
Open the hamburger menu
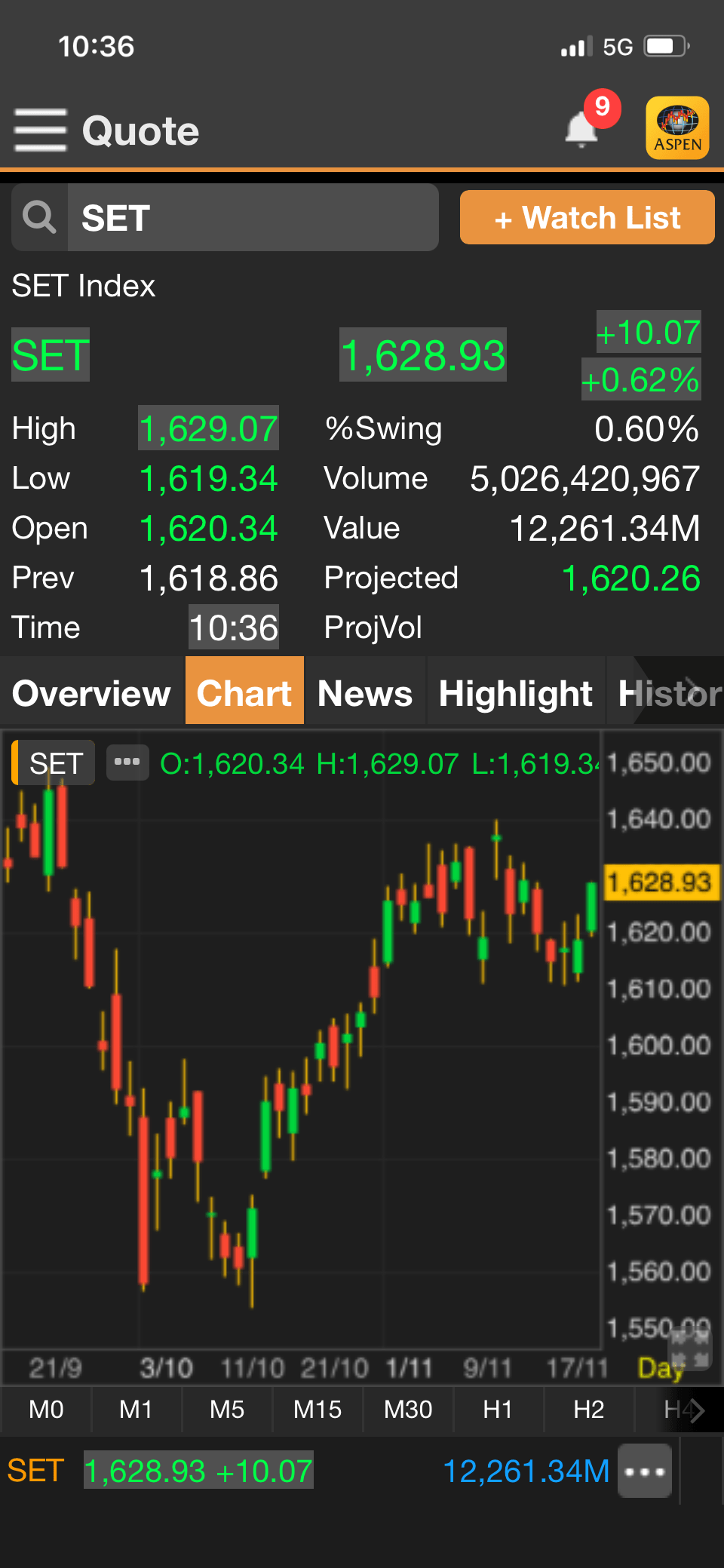[x=41, y=130]
